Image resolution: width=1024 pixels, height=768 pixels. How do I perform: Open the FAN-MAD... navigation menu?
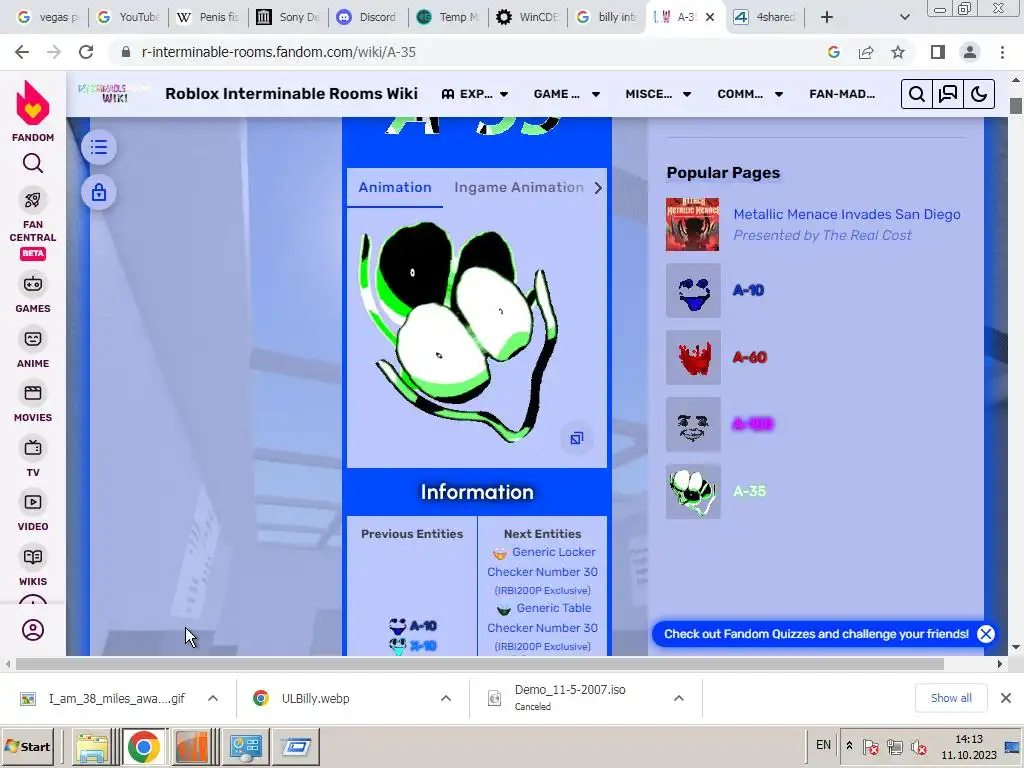coord(842,94)
